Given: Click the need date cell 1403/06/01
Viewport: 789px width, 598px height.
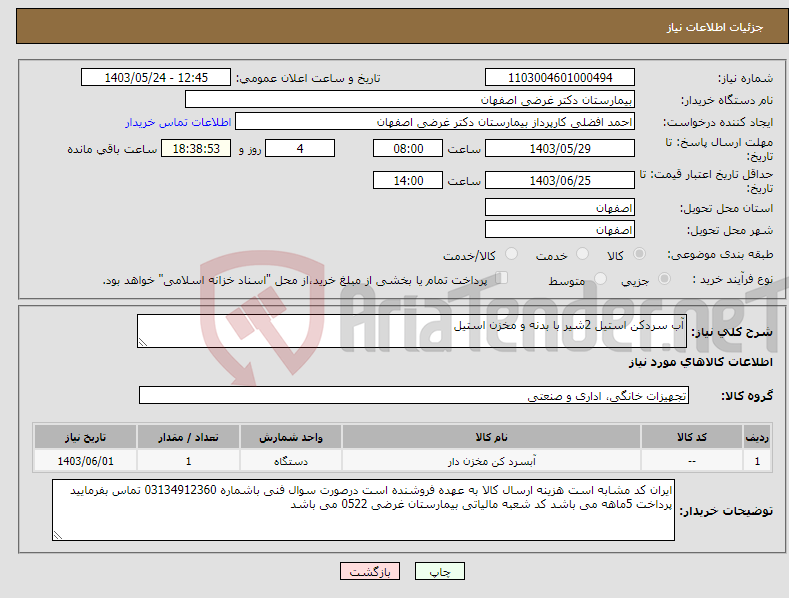Looking at the screenshot, I should pyautogui.click(x=86, y=461).
